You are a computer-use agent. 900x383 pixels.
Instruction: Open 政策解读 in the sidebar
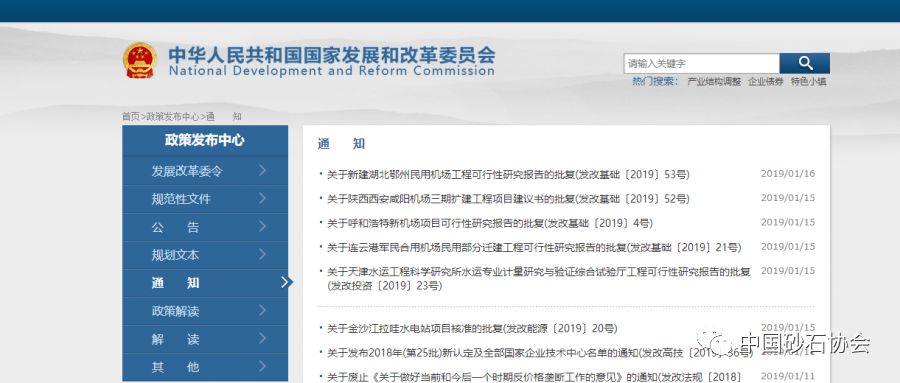pyautogui.click(x=205, y=311)
